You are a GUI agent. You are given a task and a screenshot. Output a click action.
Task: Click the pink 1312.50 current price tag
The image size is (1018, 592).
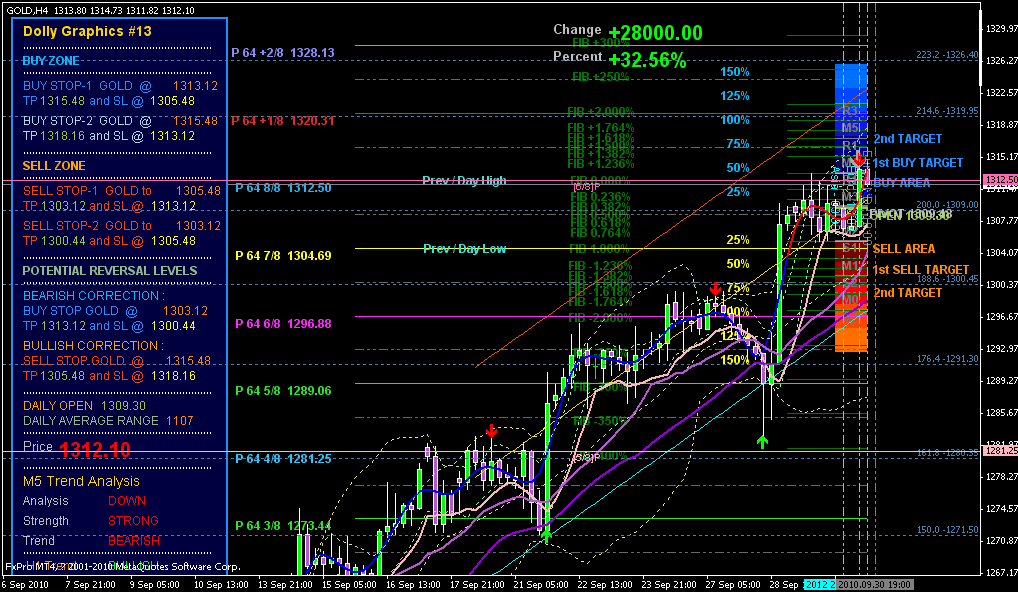[999, 180]
